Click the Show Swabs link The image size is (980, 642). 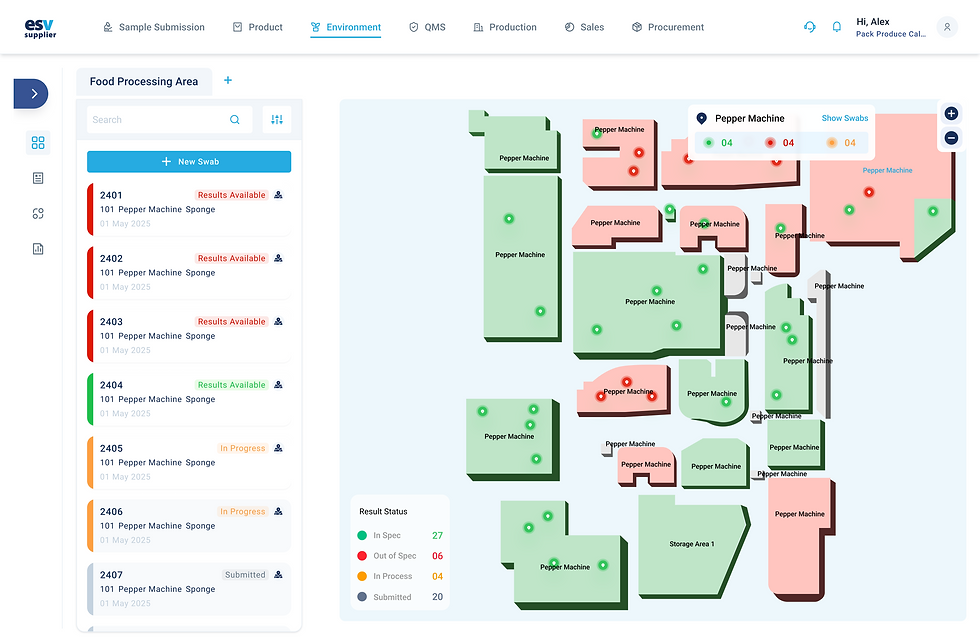[844, 118]
